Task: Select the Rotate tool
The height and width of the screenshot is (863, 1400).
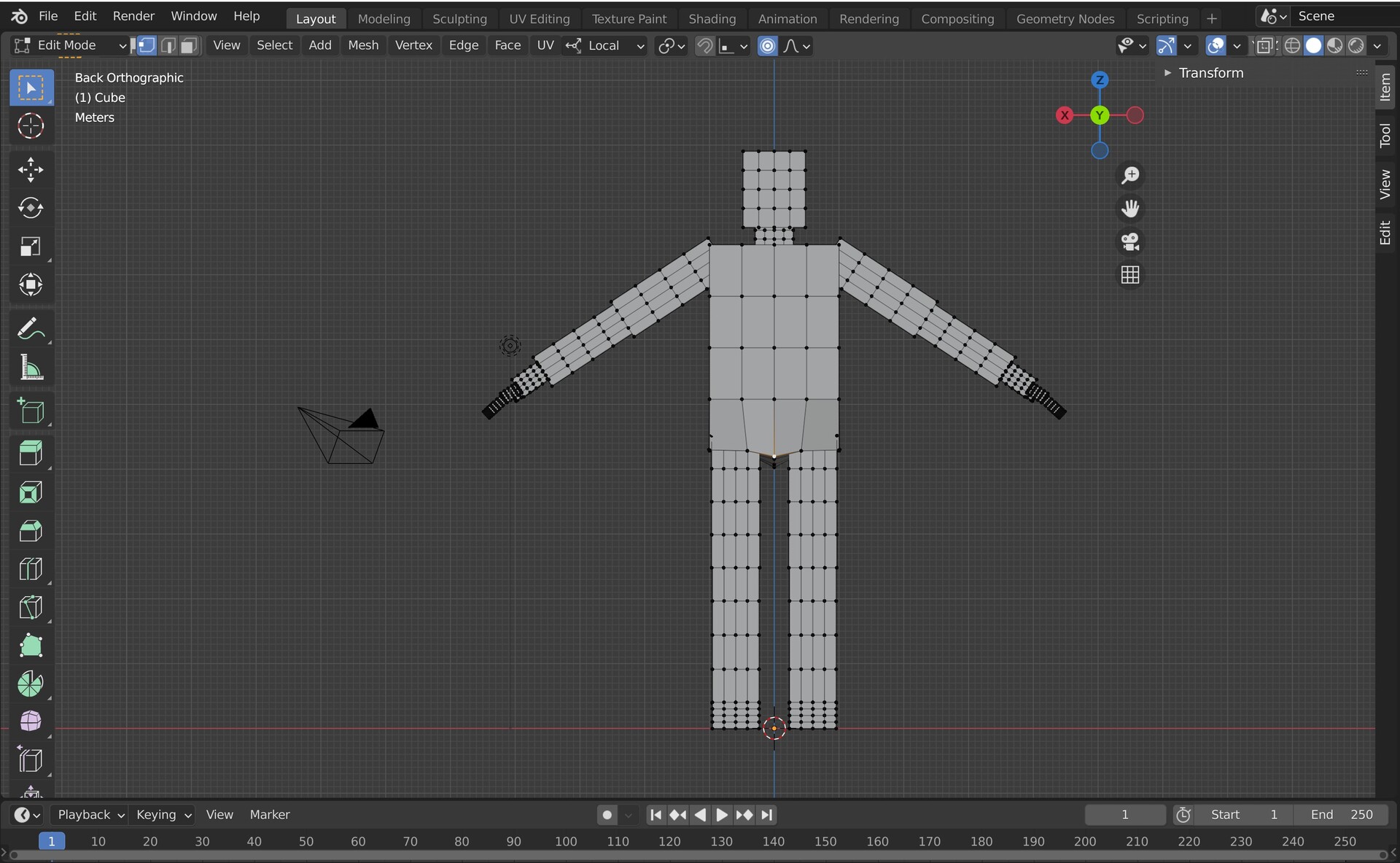Action: pos(31,208)
